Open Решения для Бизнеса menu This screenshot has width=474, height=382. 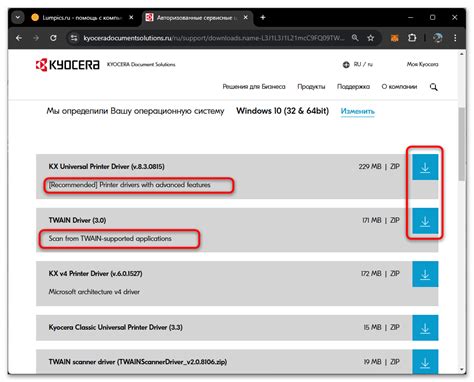click(x=254, y=87)
